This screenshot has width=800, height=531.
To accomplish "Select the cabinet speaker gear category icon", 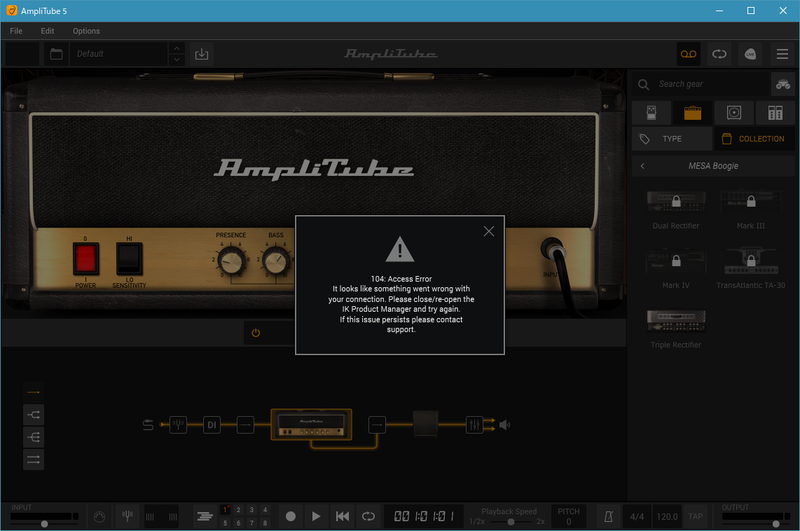I will pos(734,113).
